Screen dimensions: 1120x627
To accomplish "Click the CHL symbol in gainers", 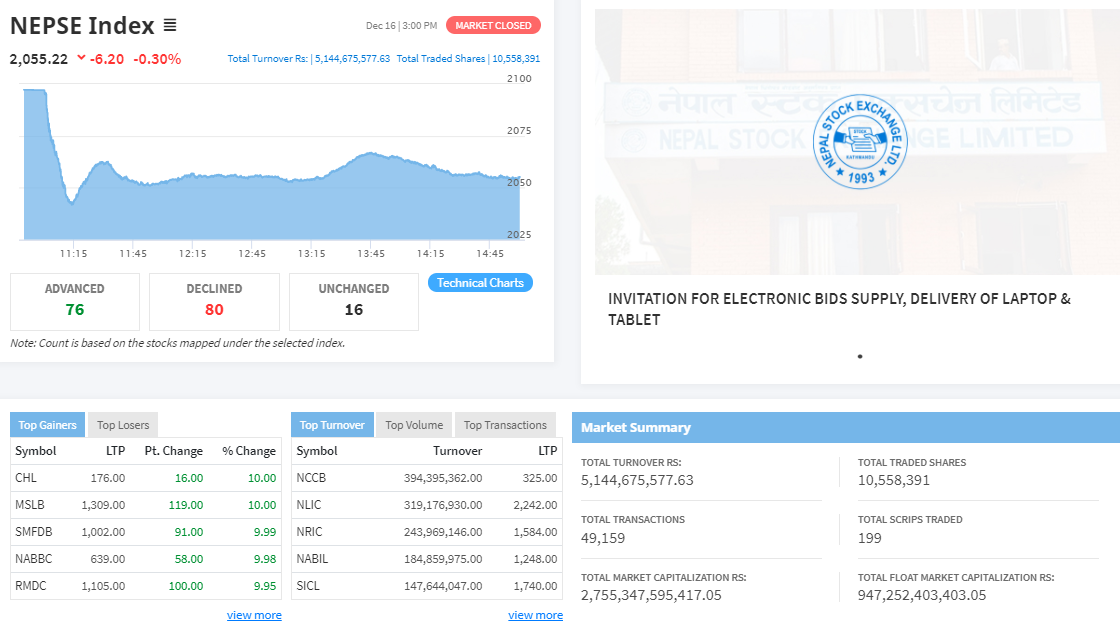I will (26, 478).
